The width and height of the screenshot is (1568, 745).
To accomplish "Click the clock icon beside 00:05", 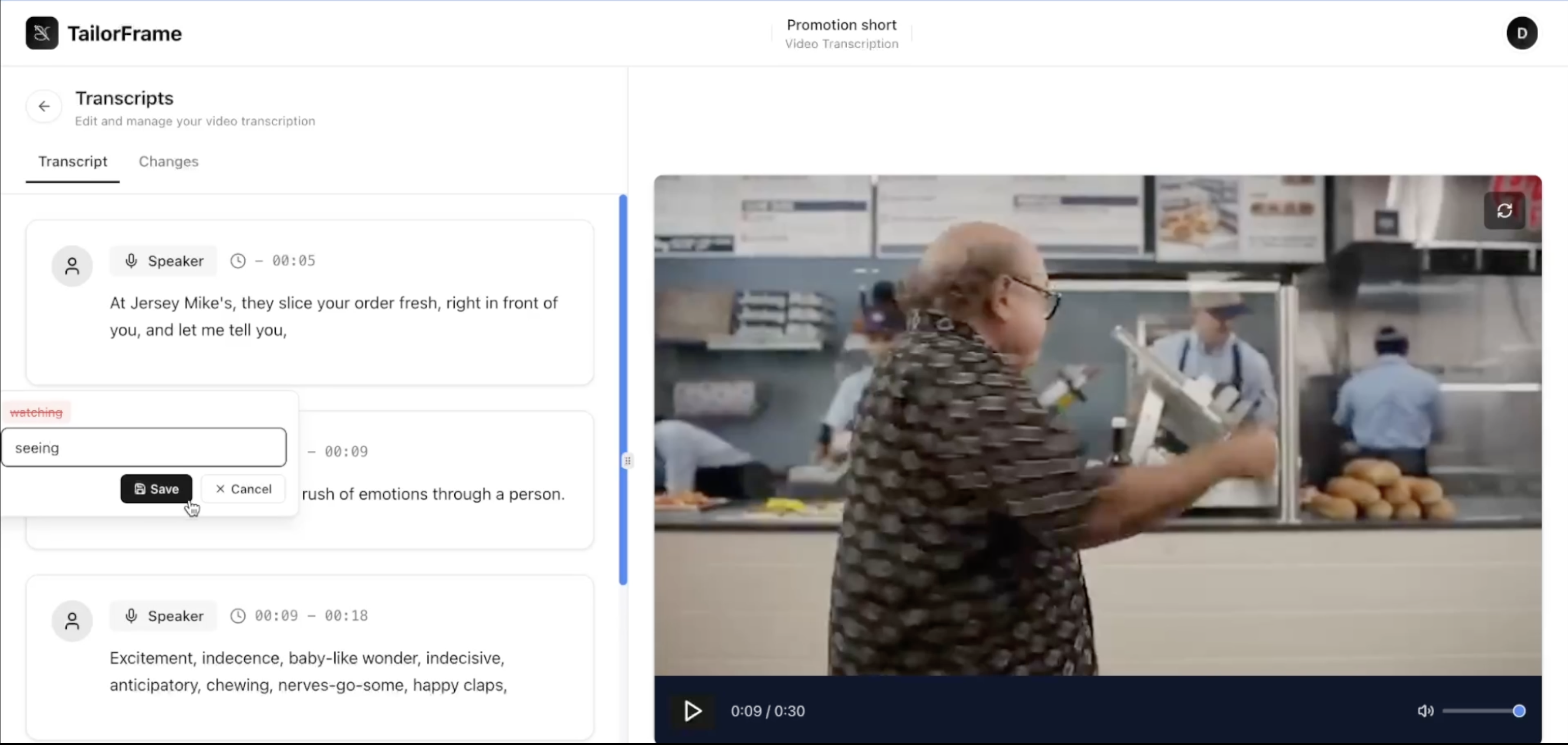I will tap(238, 261).
